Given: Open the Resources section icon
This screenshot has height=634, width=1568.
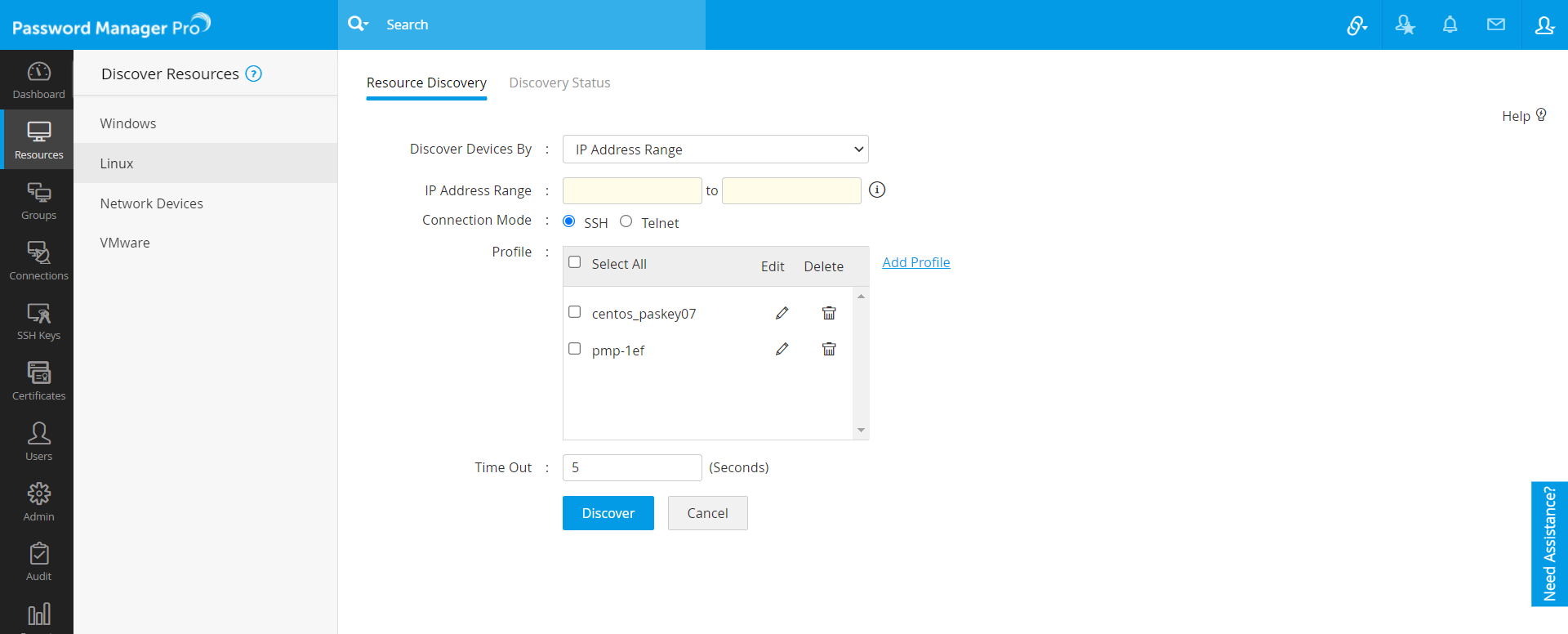Looking at the screenshot, I should pos(38,132).
